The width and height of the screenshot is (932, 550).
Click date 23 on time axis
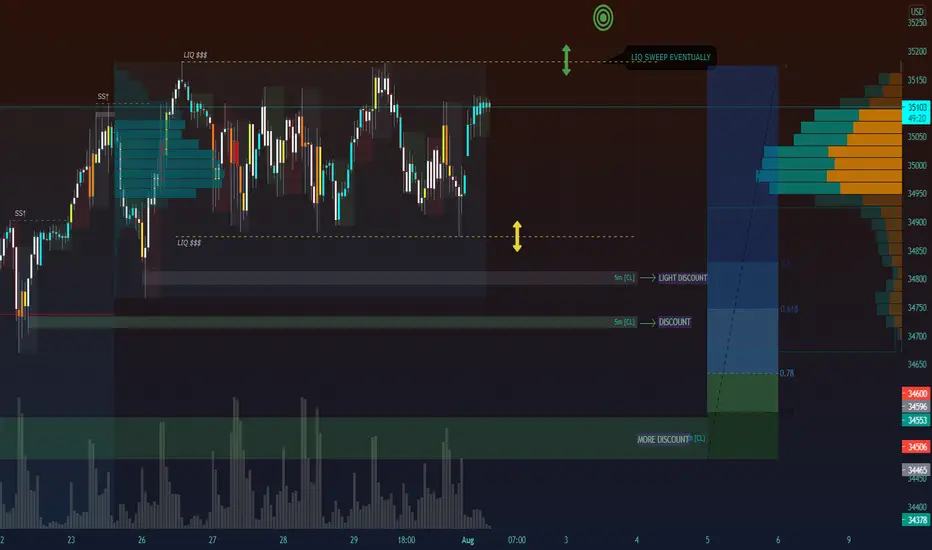coord(71,540)
